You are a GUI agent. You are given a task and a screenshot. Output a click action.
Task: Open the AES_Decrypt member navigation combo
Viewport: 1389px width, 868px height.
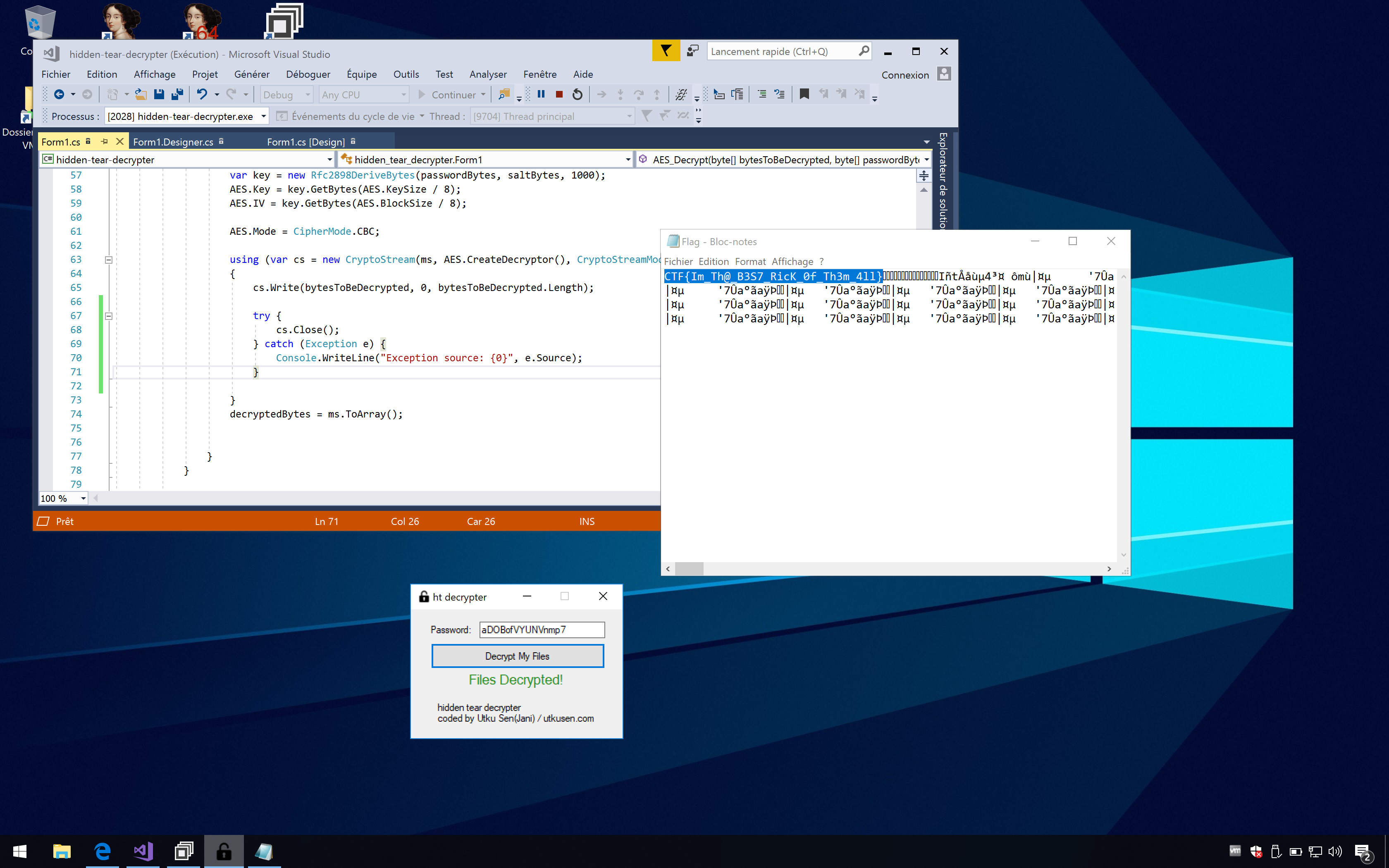coord(783,160)
